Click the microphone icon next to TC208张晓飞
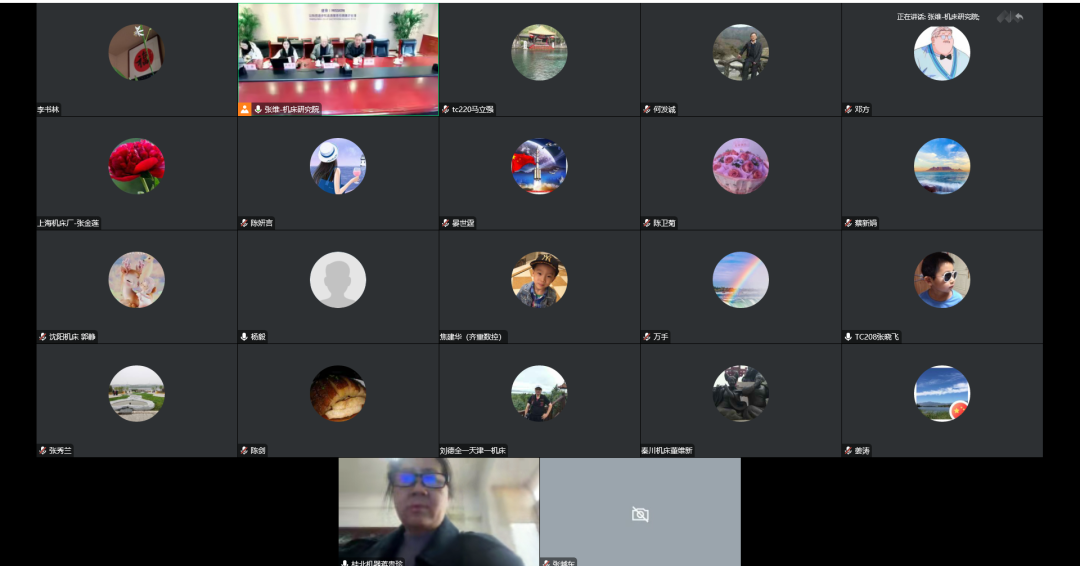Image resolution: width=1080 pixels, height=566 pixels. point(849,336)
